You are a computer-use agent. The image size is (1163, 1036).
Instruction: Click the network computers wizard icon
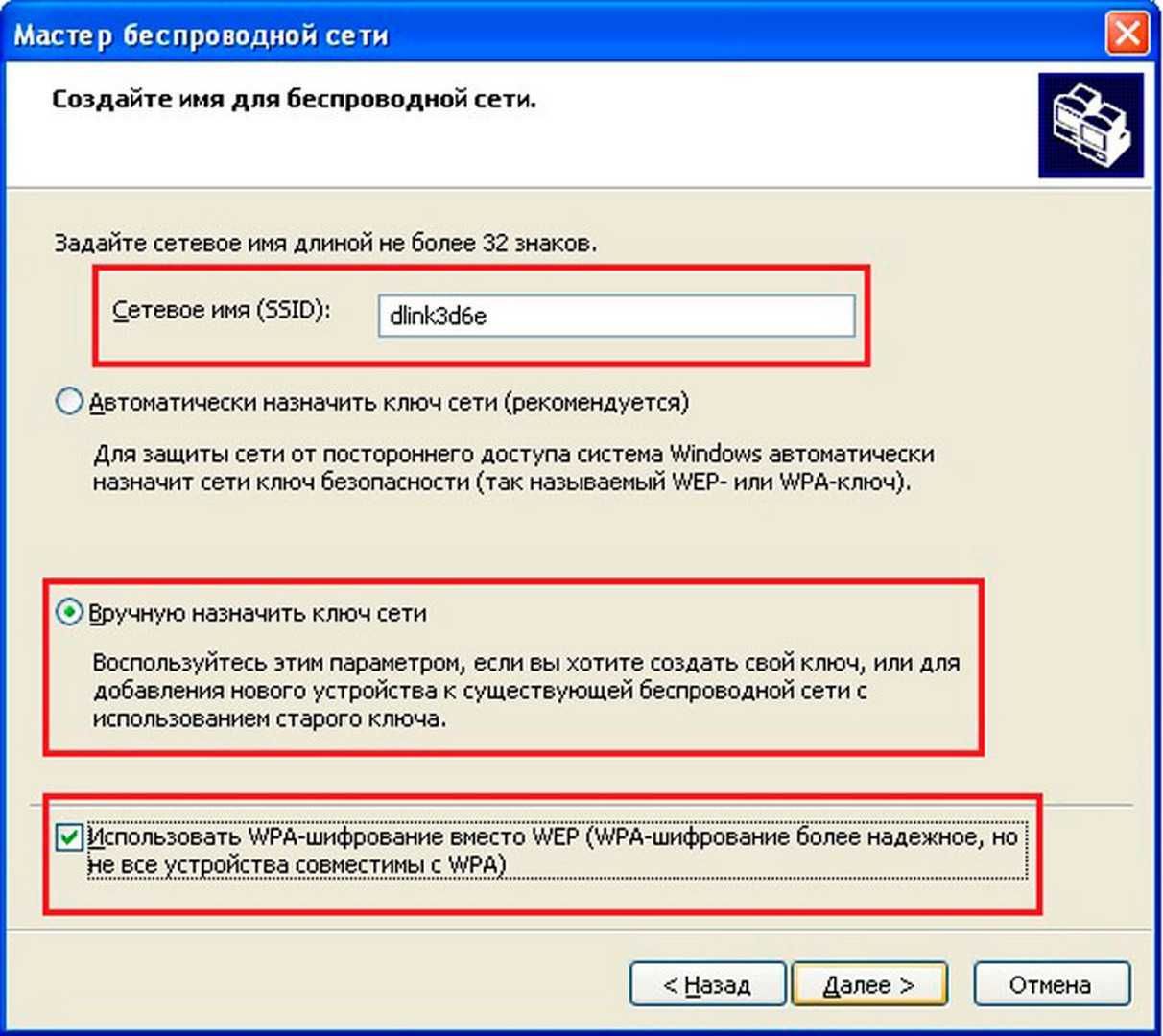coord(1091,126)
